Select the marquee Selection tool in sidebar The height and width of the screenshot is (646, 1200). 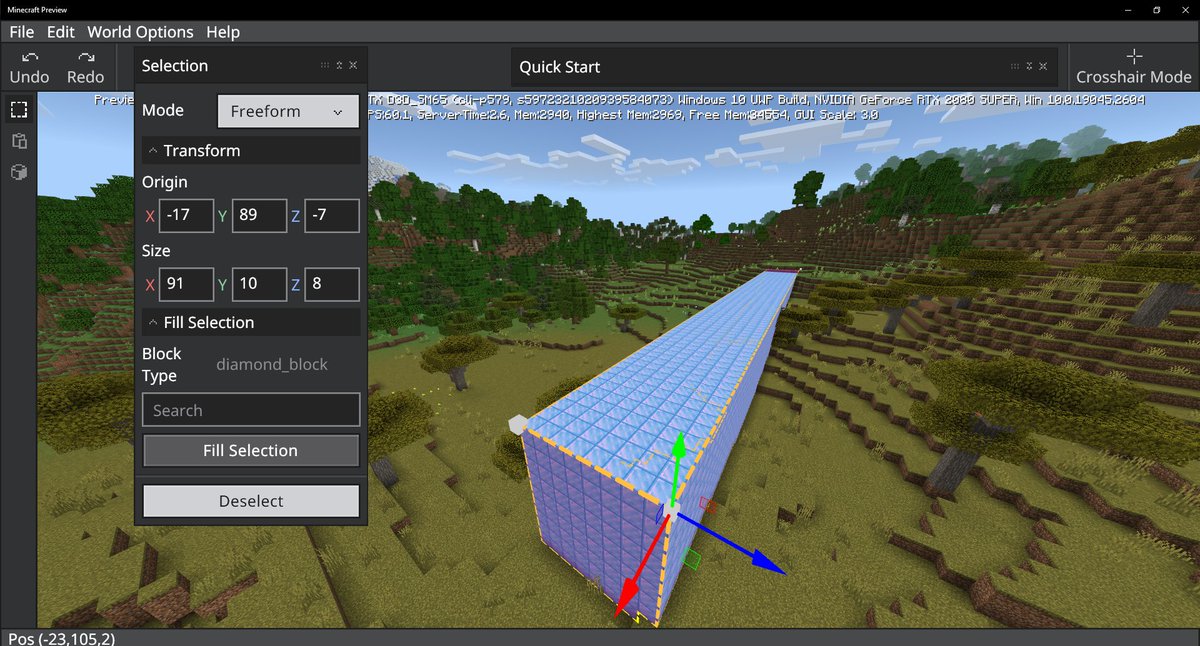[19, 109]
